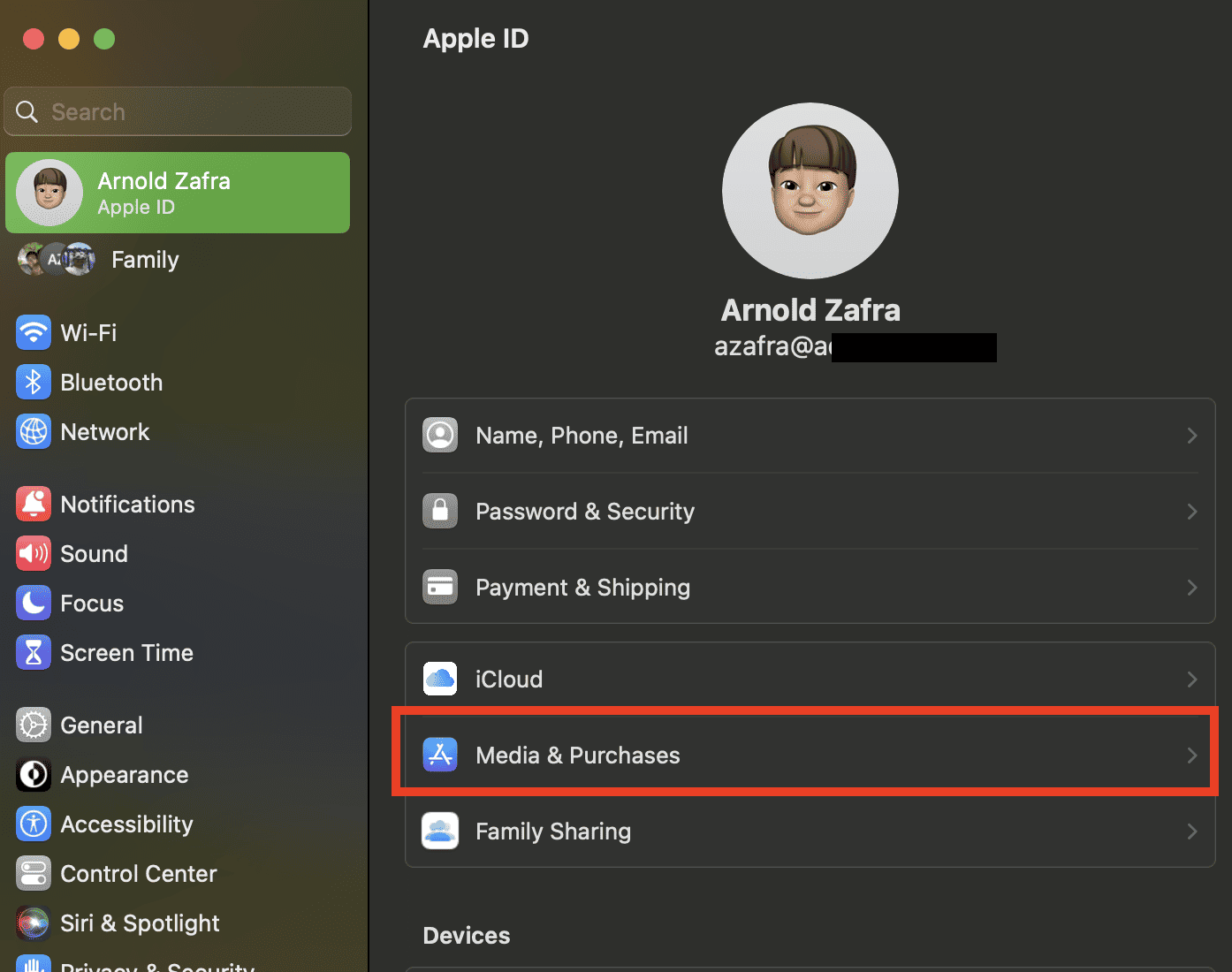Screen dimensions: 1232x972
Task: Click the large Memoji profile picture
Action: pos(810,191)
